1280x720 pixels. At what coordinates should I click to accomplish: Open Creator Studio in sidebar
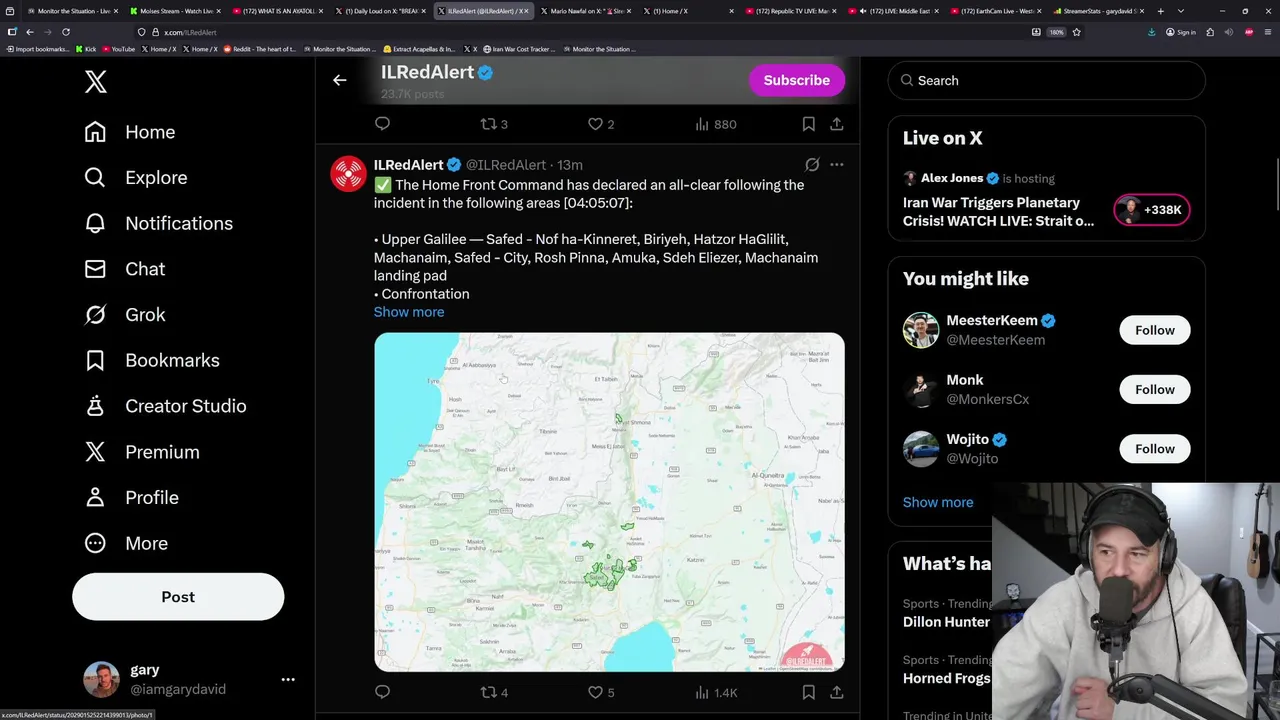click(166, 406)
